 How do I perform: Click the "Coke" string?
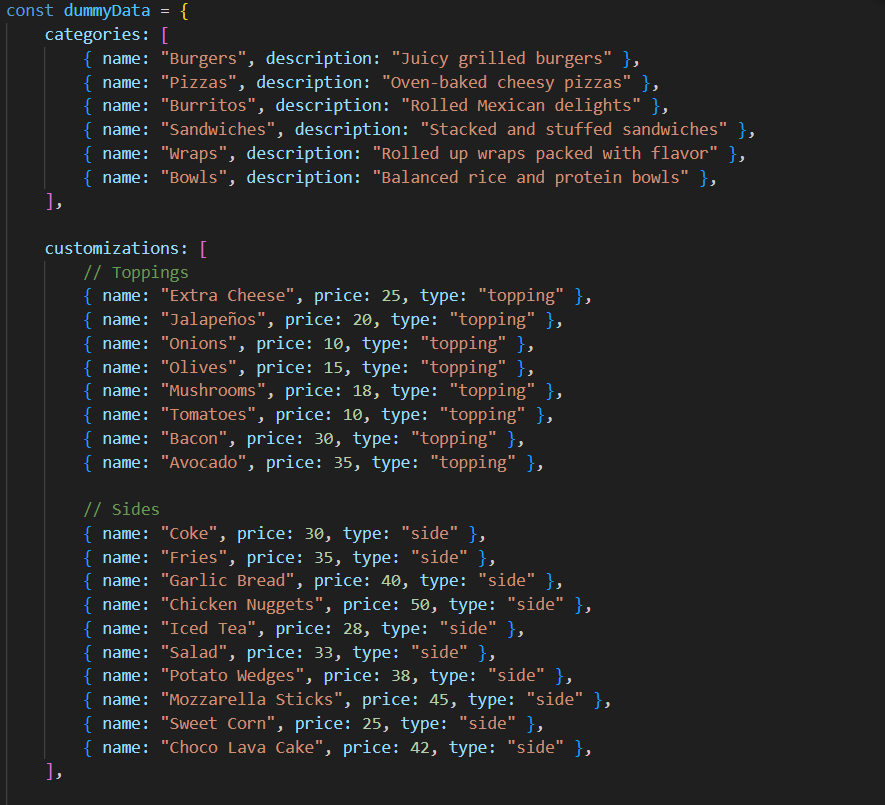(189, 534)
